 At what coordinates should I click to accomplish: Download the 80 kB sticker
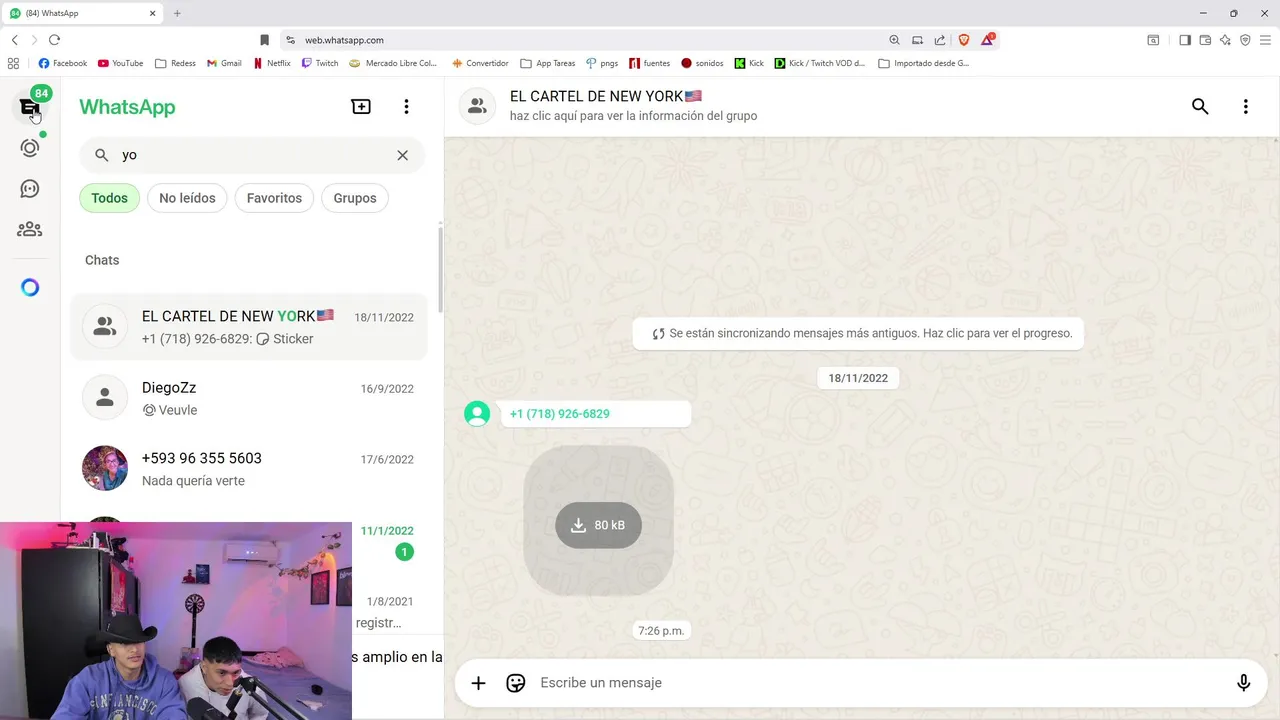[598, 525]
